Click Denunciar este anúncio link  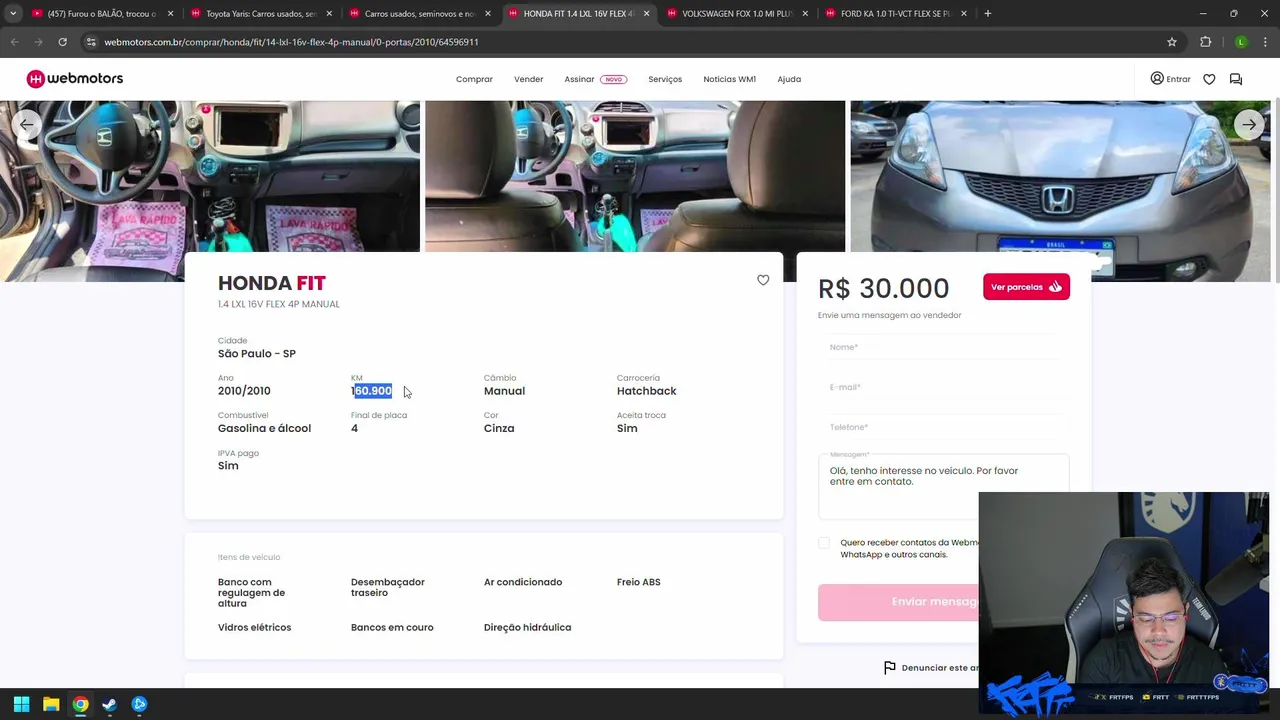click(940, 668)
